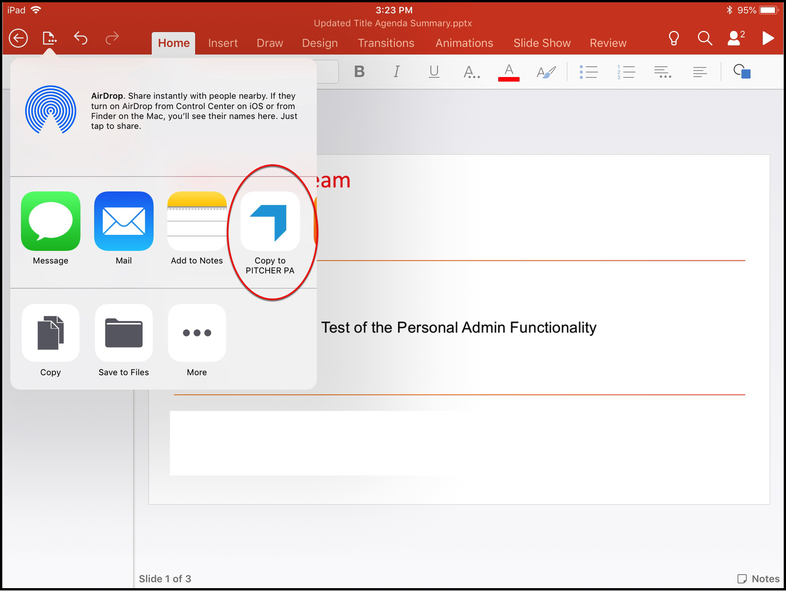Open the Notes pane
The height and width of the screenshot is (591, 786).
[758, 579]
